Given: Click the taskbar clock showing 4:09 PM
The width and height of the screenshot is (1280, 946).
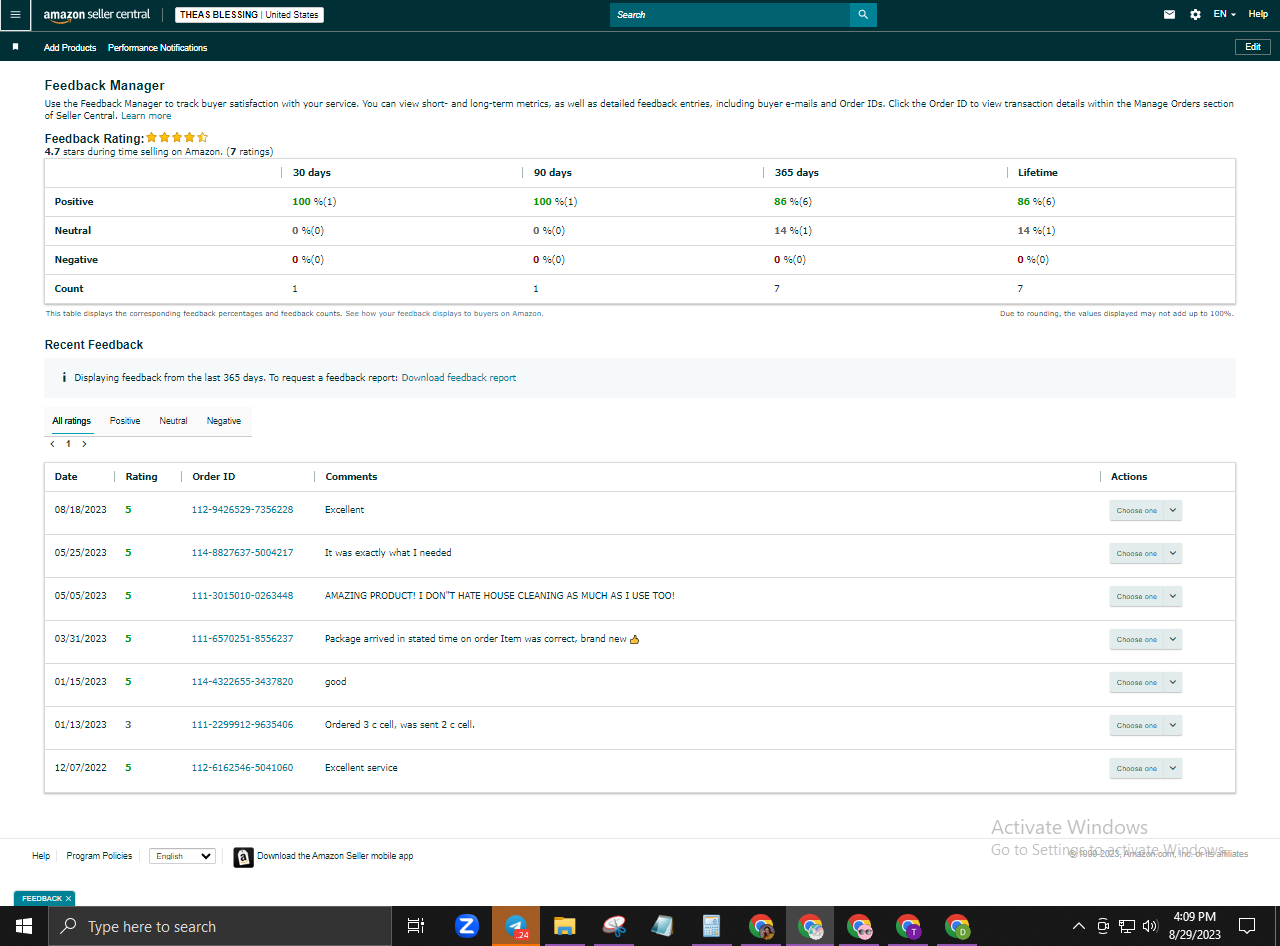Looking at the screenshot, I should pos(1195,926).
